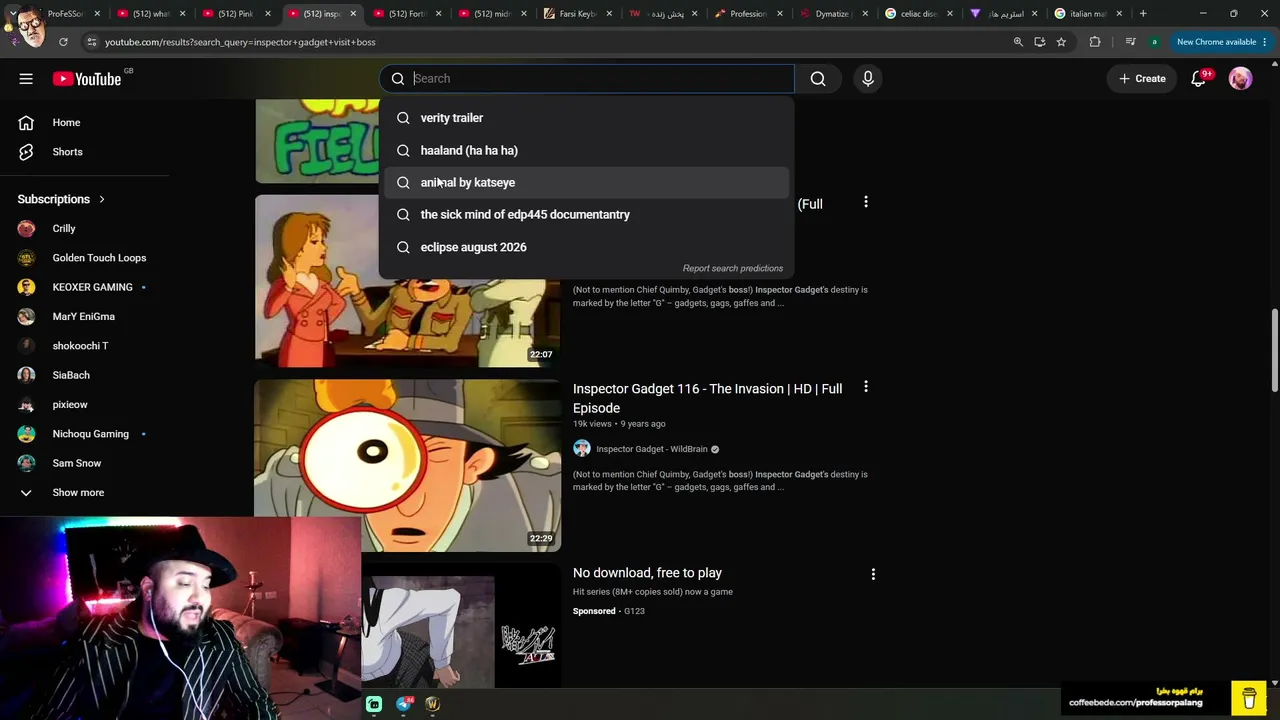Open 'Inspector Gadget 116 - The Invasion' title
This screenshot has width=1280, height=720.
(707, 398)
